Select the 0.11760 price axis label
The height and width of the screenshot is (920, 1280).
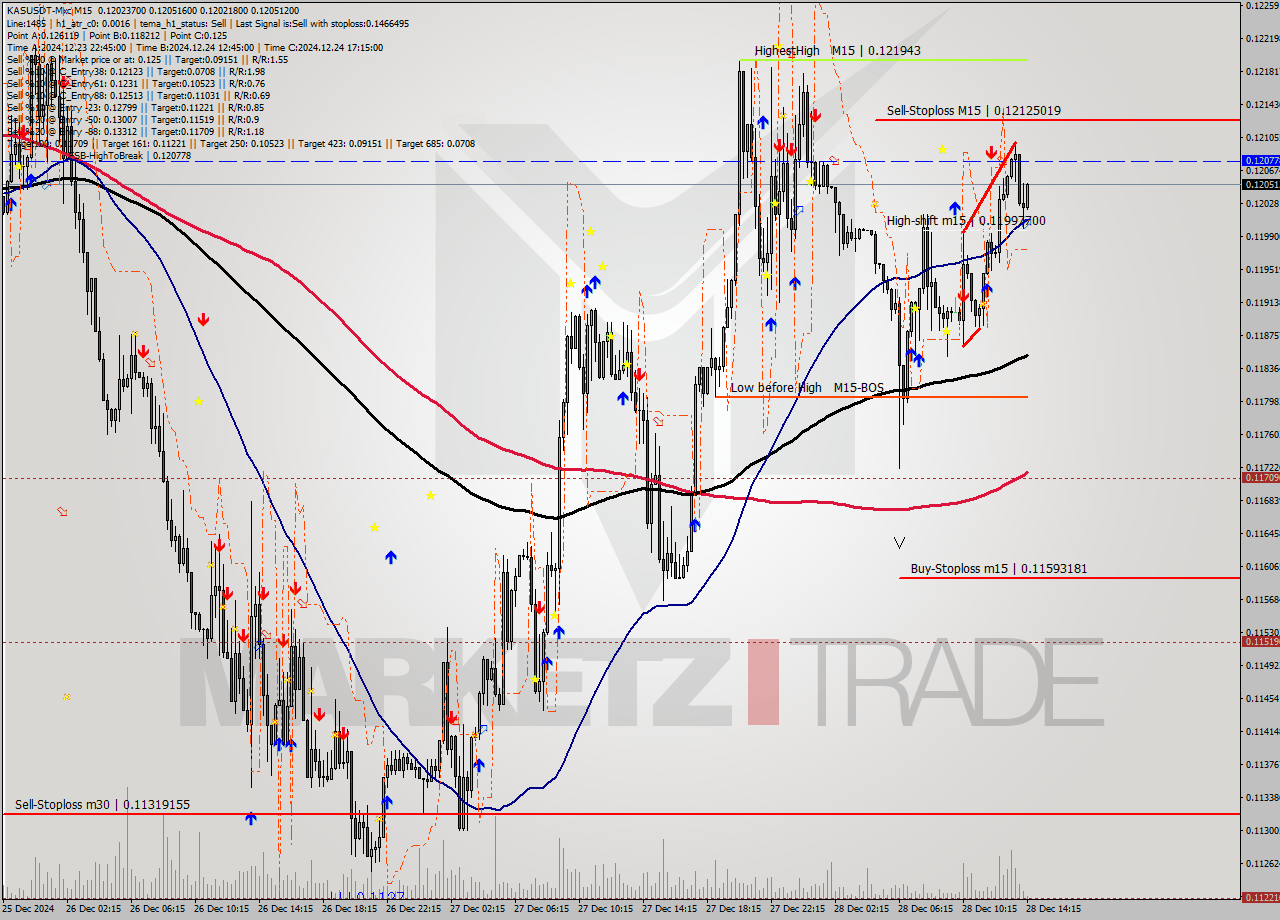point(1262,435)
